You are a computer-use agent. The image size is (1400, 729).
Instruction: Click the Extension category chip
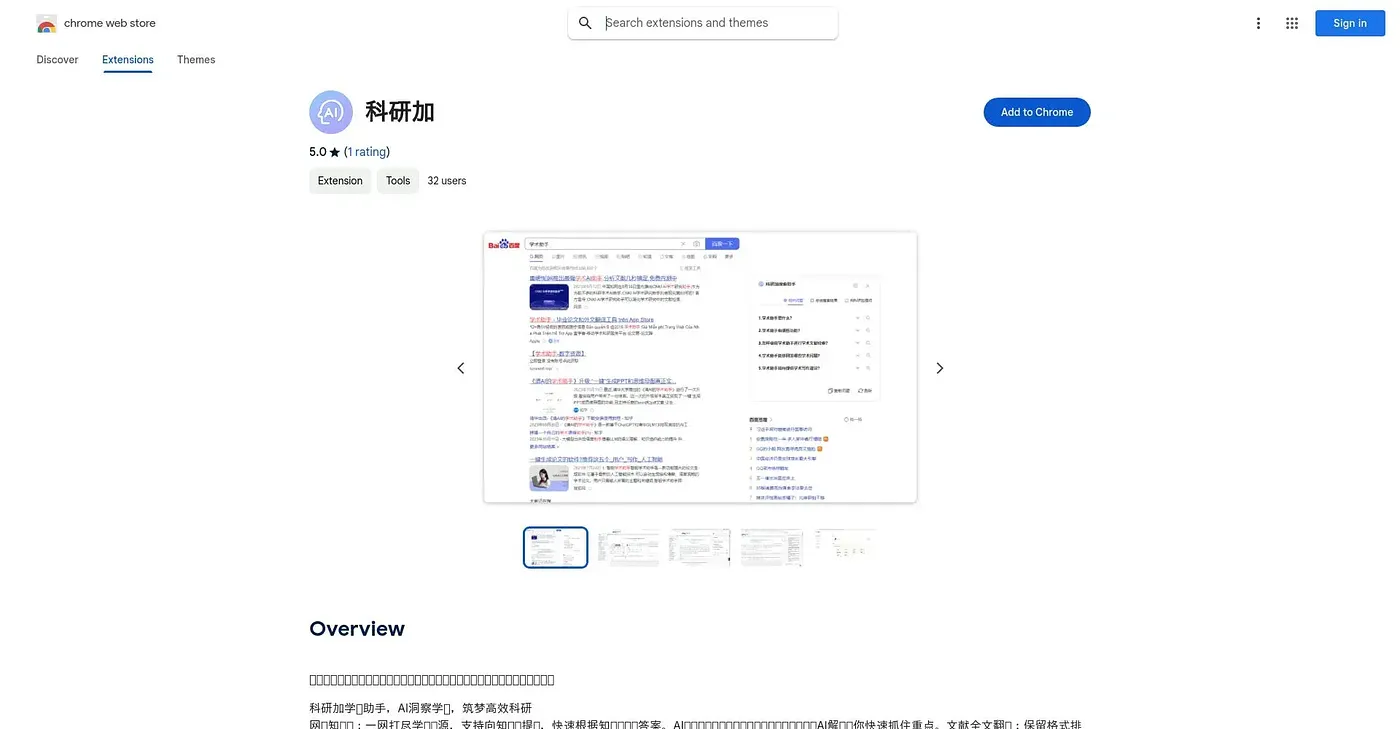coord(340,181)
